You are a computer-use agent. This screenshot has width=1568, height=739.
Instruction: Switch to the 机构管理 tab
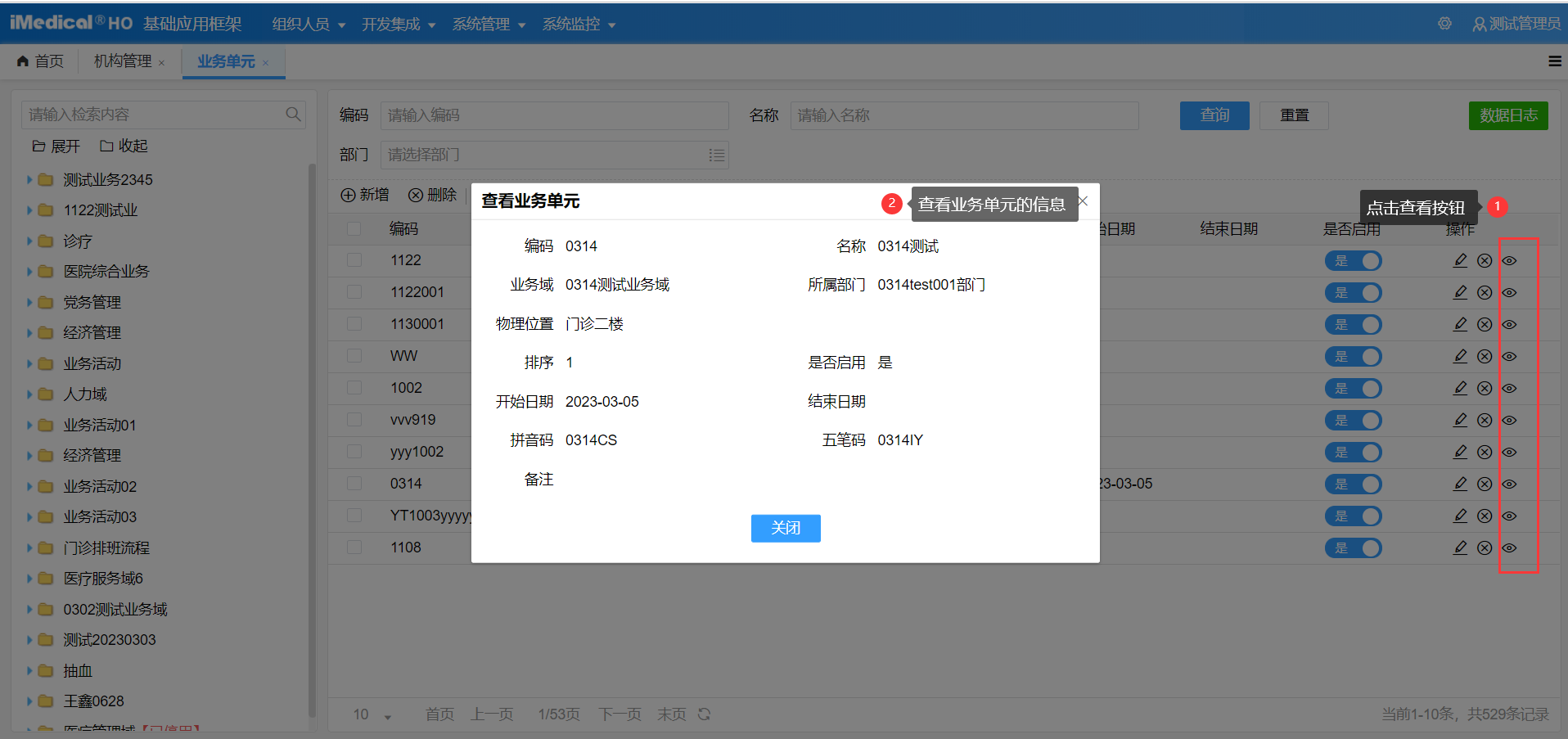[123, 61]
